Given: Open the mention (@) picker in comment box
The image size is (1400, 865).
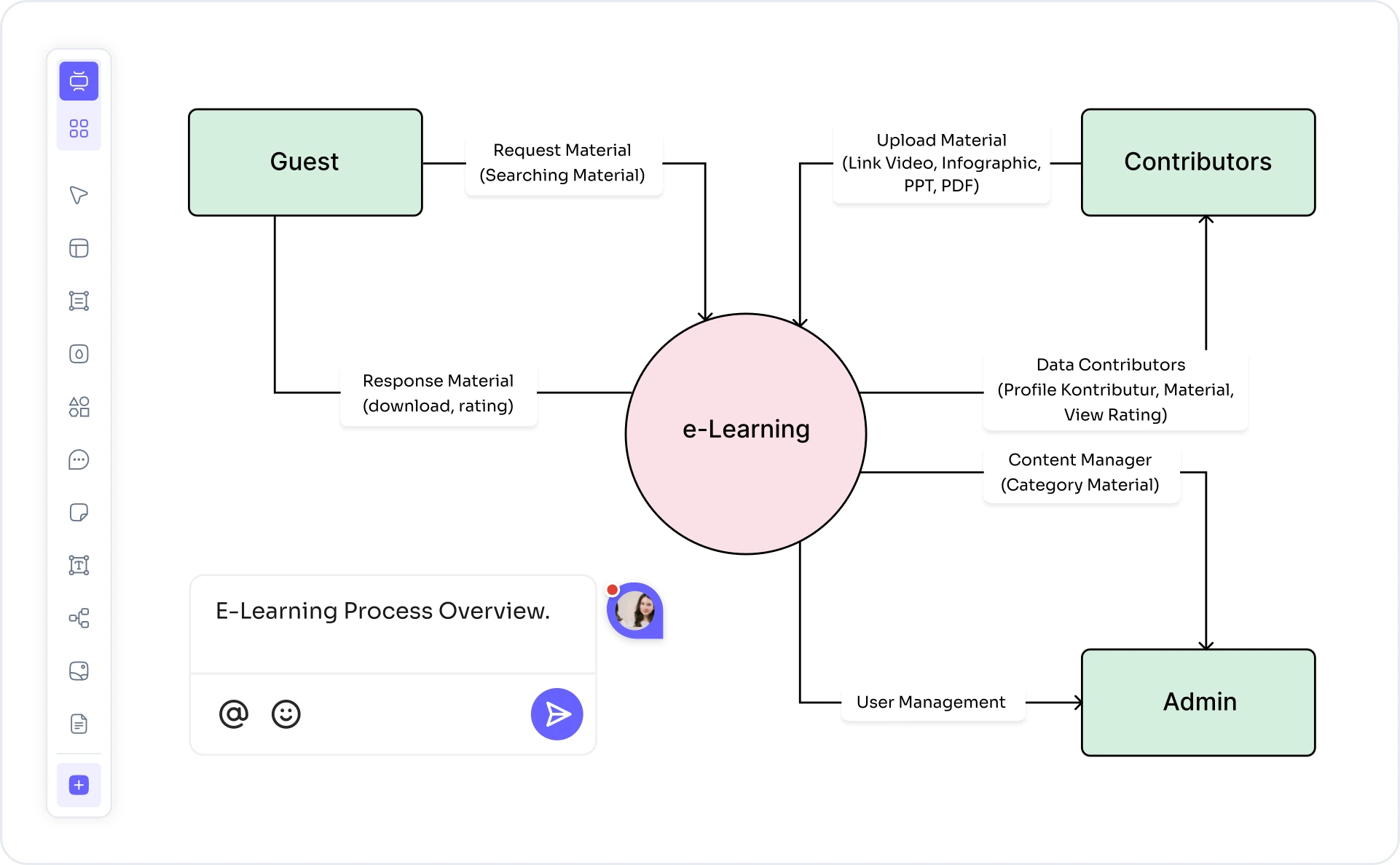Looking at the screenshot, I should [233, 714].
